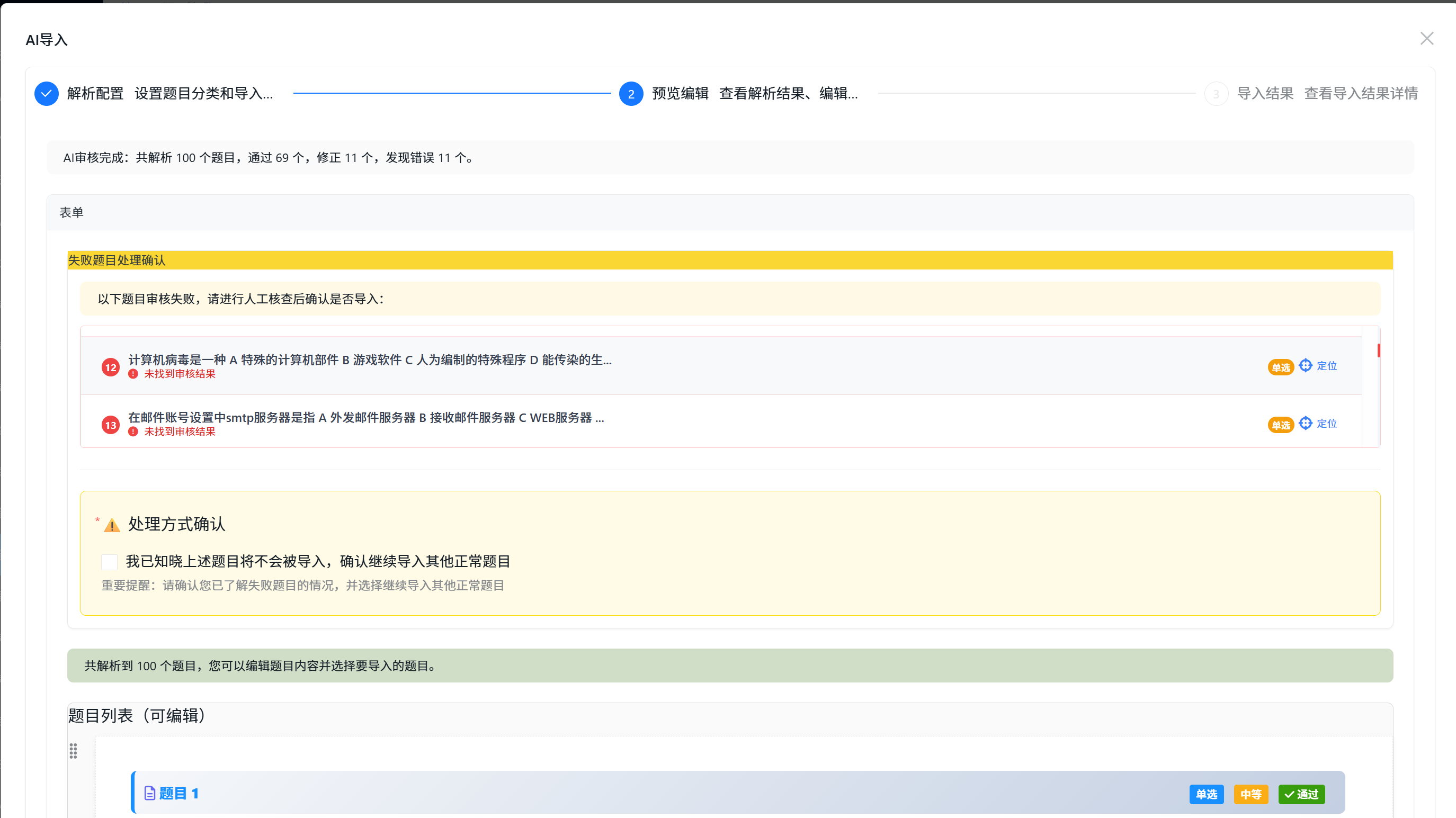Image resolution: width=1456 pixels, height=818 pixels.
Task: Click red number 13 badge
Action: [110, 425]
